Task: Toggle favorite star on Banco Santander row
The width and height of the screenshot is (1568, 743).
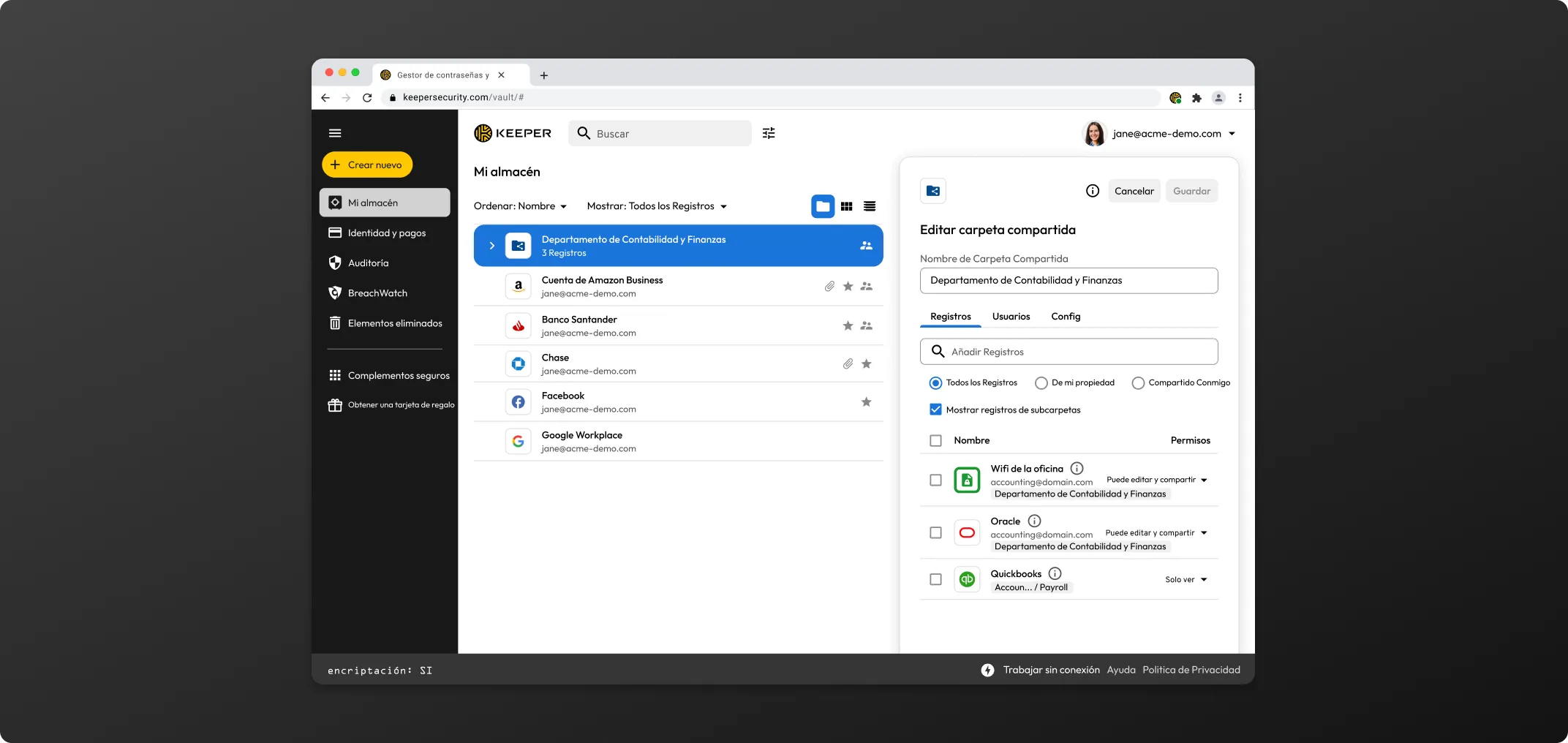Action: pos(848,326)
